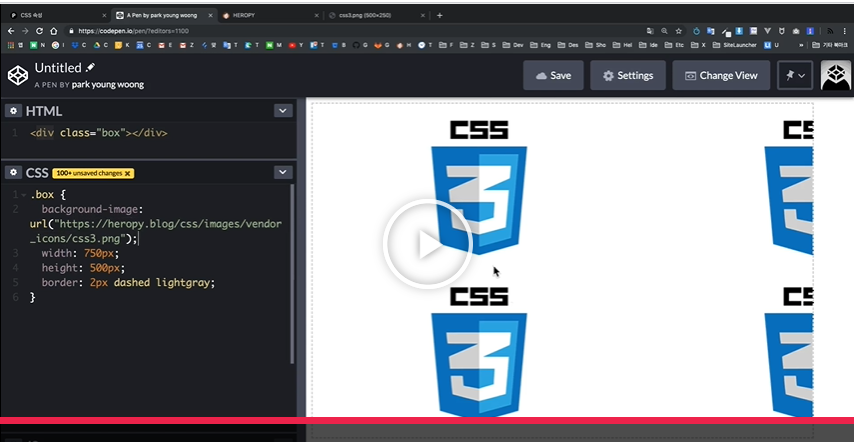The height and width of the screenshot is (442, 854).
Task: Go forward in browser history
Action: (x=25, y=31)
